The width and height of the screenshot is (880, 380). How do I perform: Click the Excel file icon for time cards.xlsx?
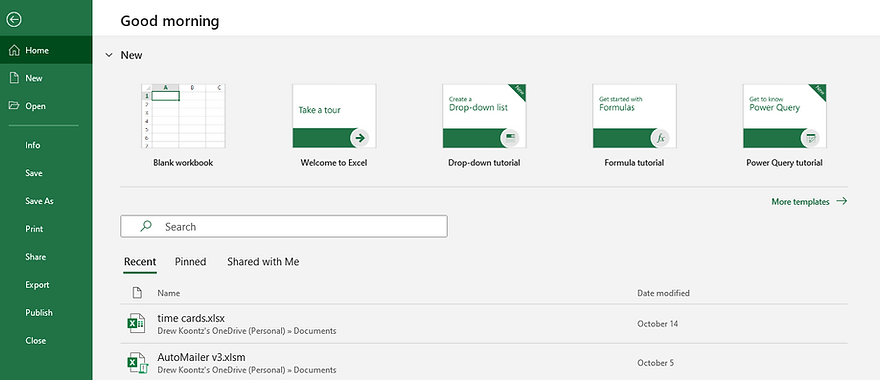coord(135,323)
